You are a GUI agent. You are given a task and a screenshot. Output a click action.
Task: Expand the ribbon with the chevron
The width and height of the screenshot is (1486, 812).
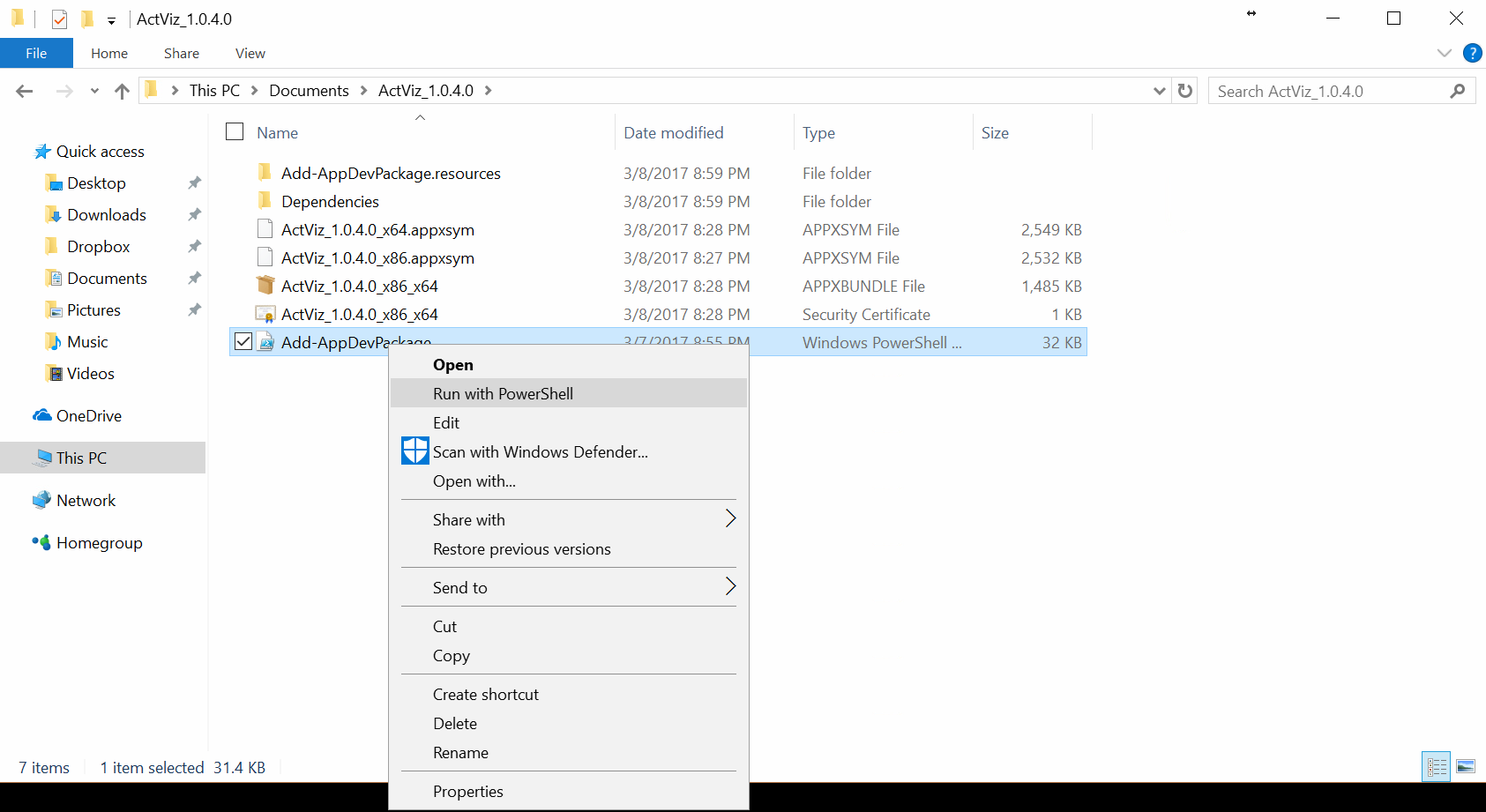click(x=1445, y=53)
